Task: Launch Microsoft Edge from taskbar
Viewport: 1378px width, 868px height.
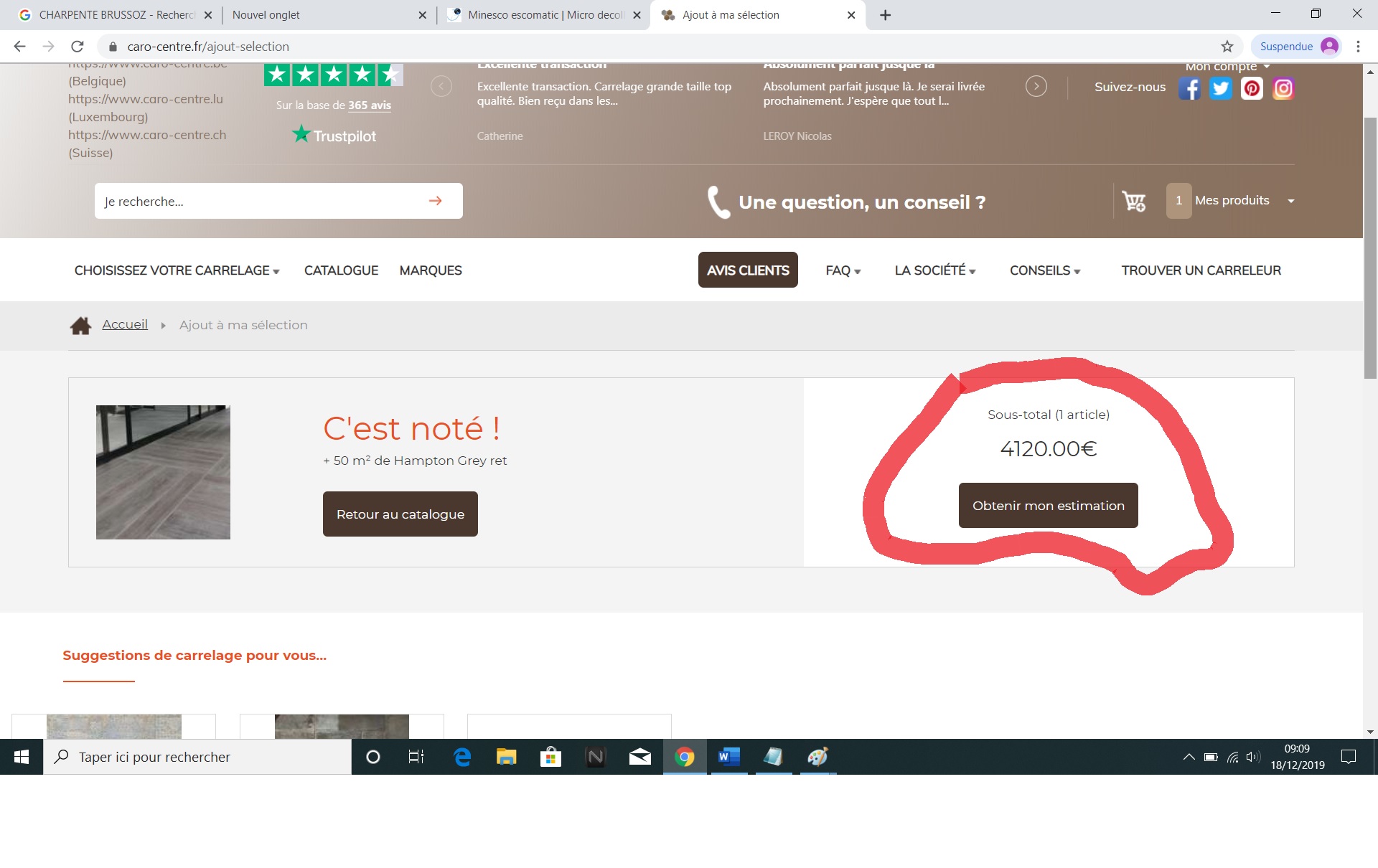Action: pos(462,757)
